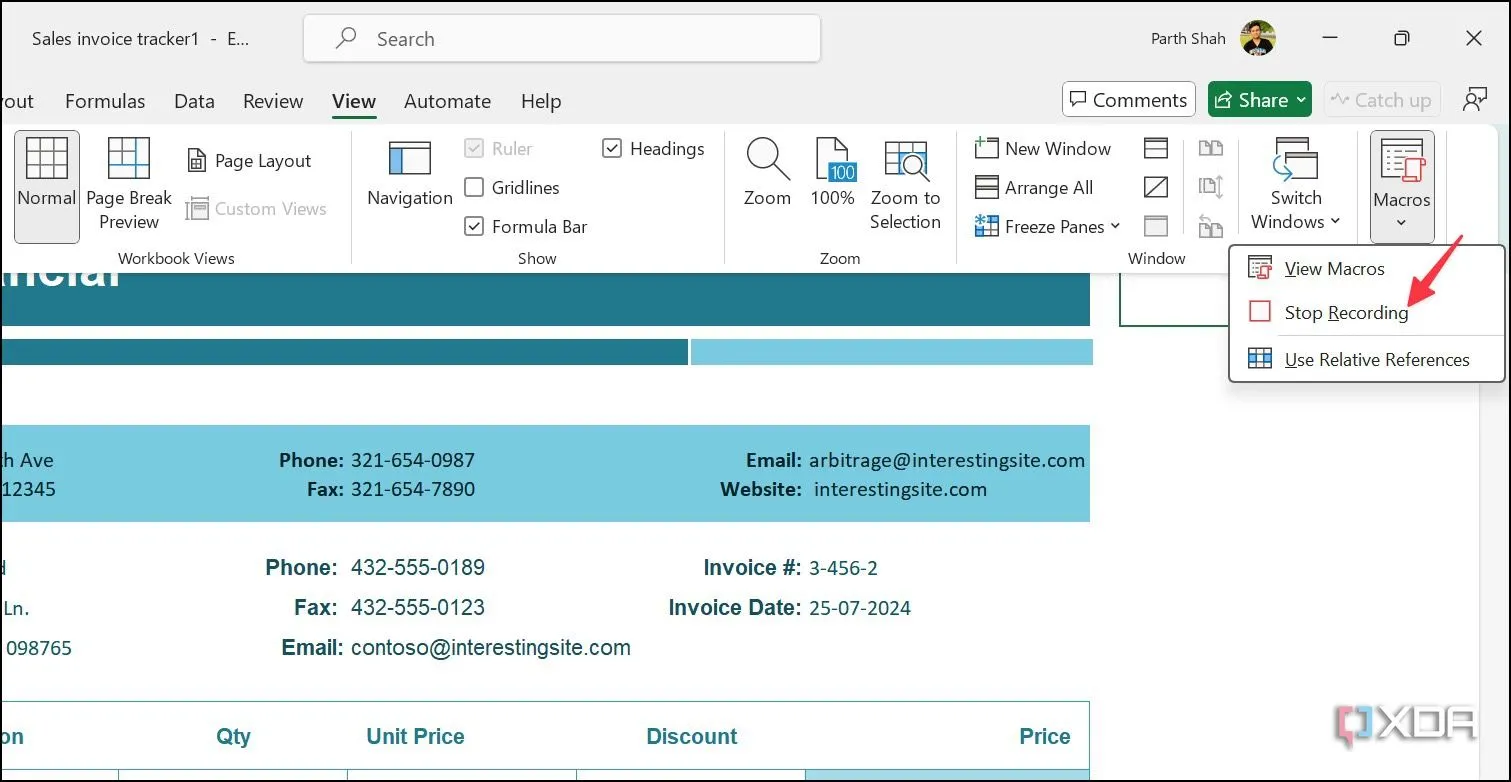Viewport: 1511px width, 782px height.
Task: Click Zoom to Selection
Action: pos(905,186)
